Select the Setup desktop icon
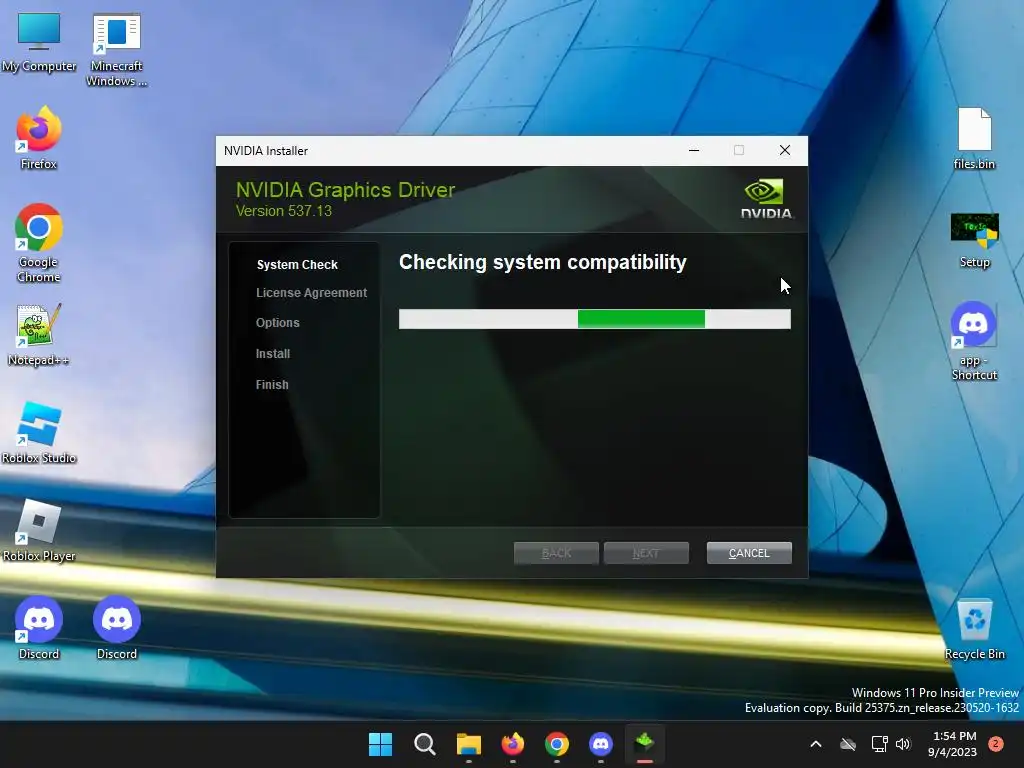1024x768 pixels. [974, 240]
